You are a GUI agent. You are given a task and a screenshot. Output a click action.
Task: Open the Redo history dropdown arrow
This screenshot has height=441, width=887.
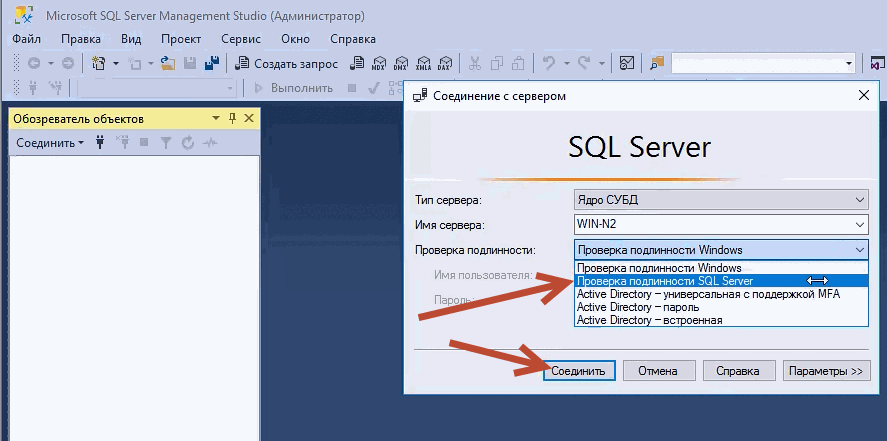tap(601, 64)
